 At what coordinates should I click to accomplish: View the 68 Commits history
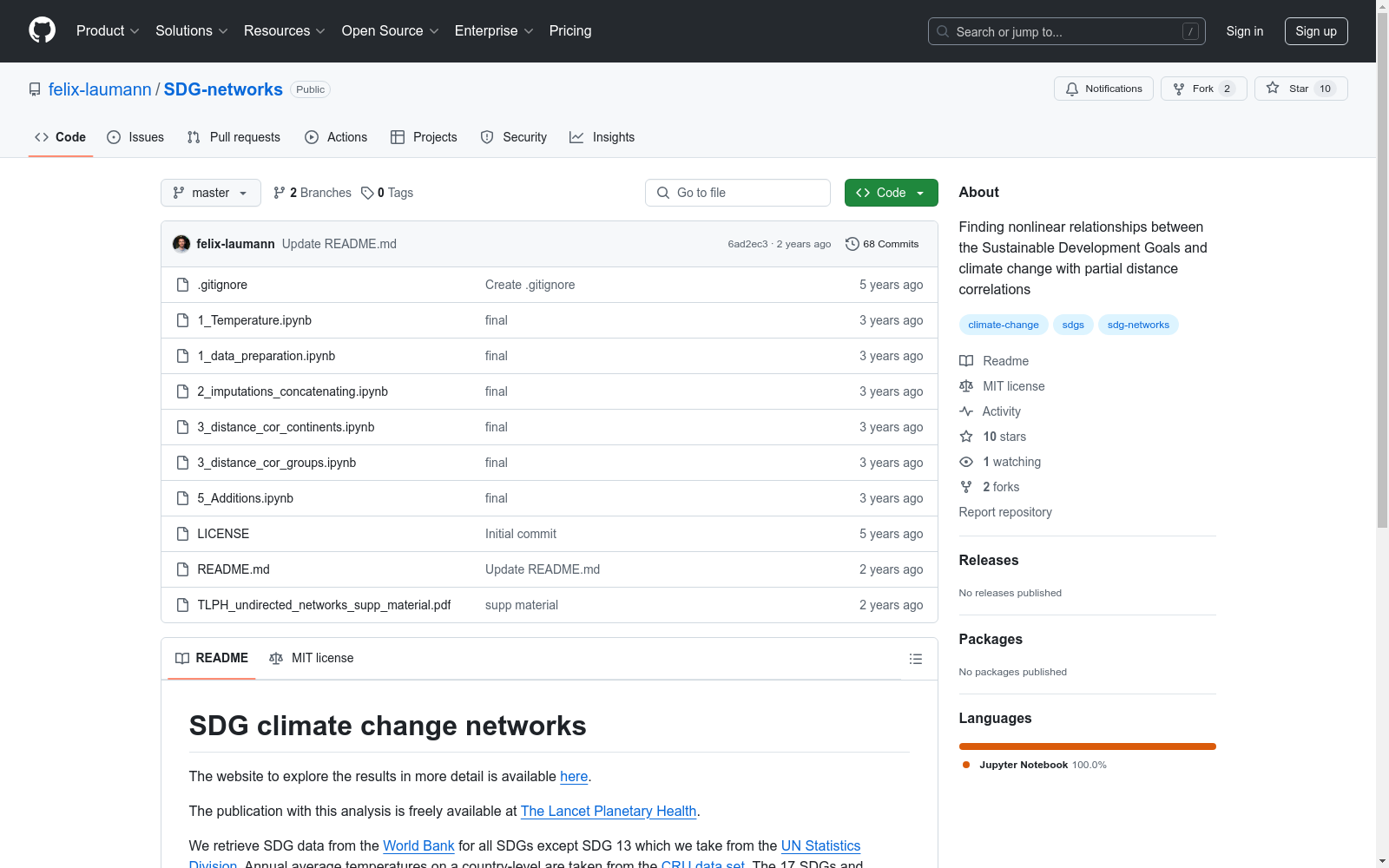(882, 244)
